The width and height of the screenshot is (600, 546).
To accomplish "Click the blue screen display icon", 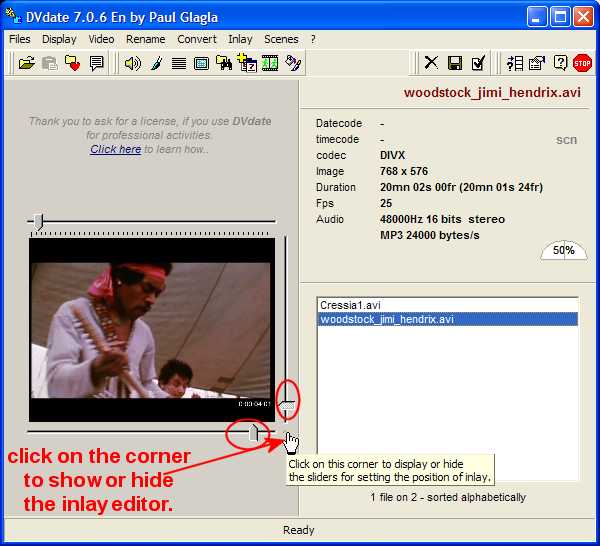I will 201,64.
